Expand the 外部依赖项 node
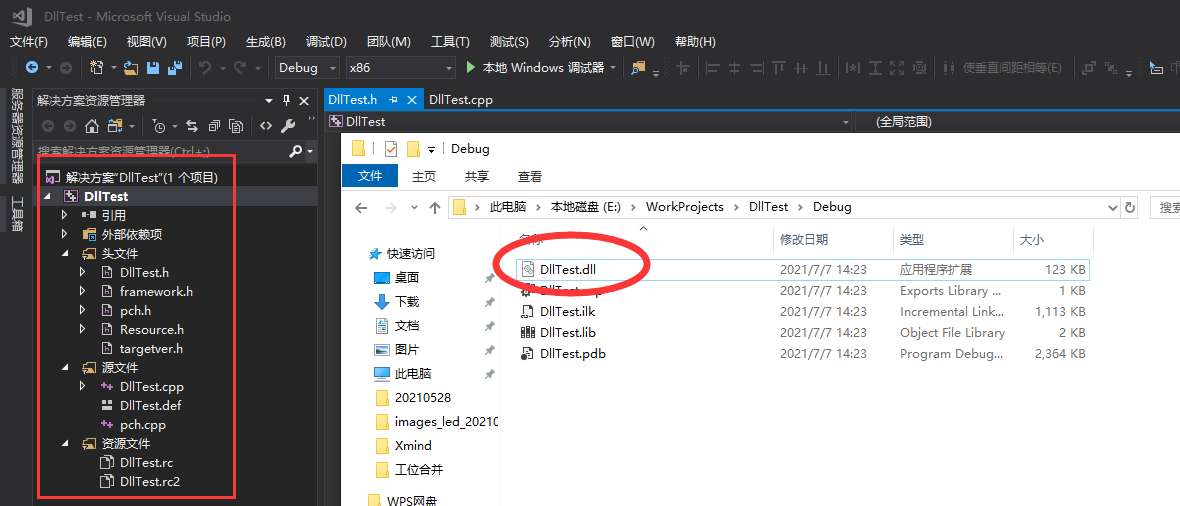Image resolution: width=1180 pixels, height=506 pixels. point(65,234)
